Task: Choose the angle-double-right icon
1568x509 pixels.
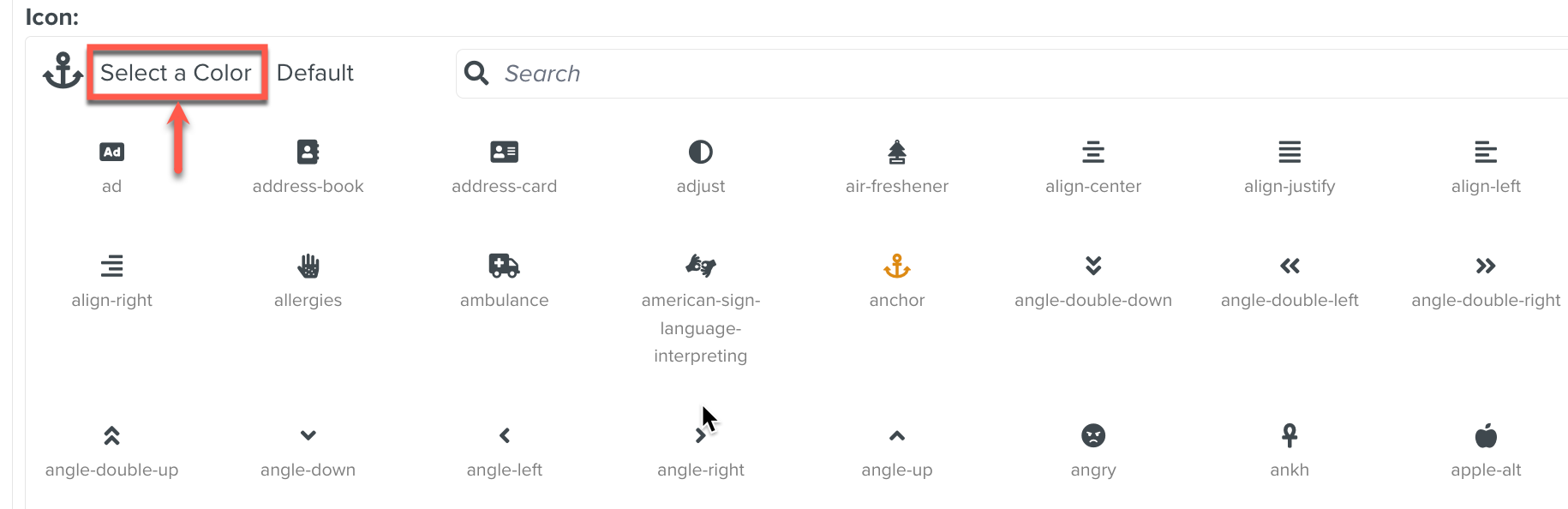Action: tap(1486, 266)
